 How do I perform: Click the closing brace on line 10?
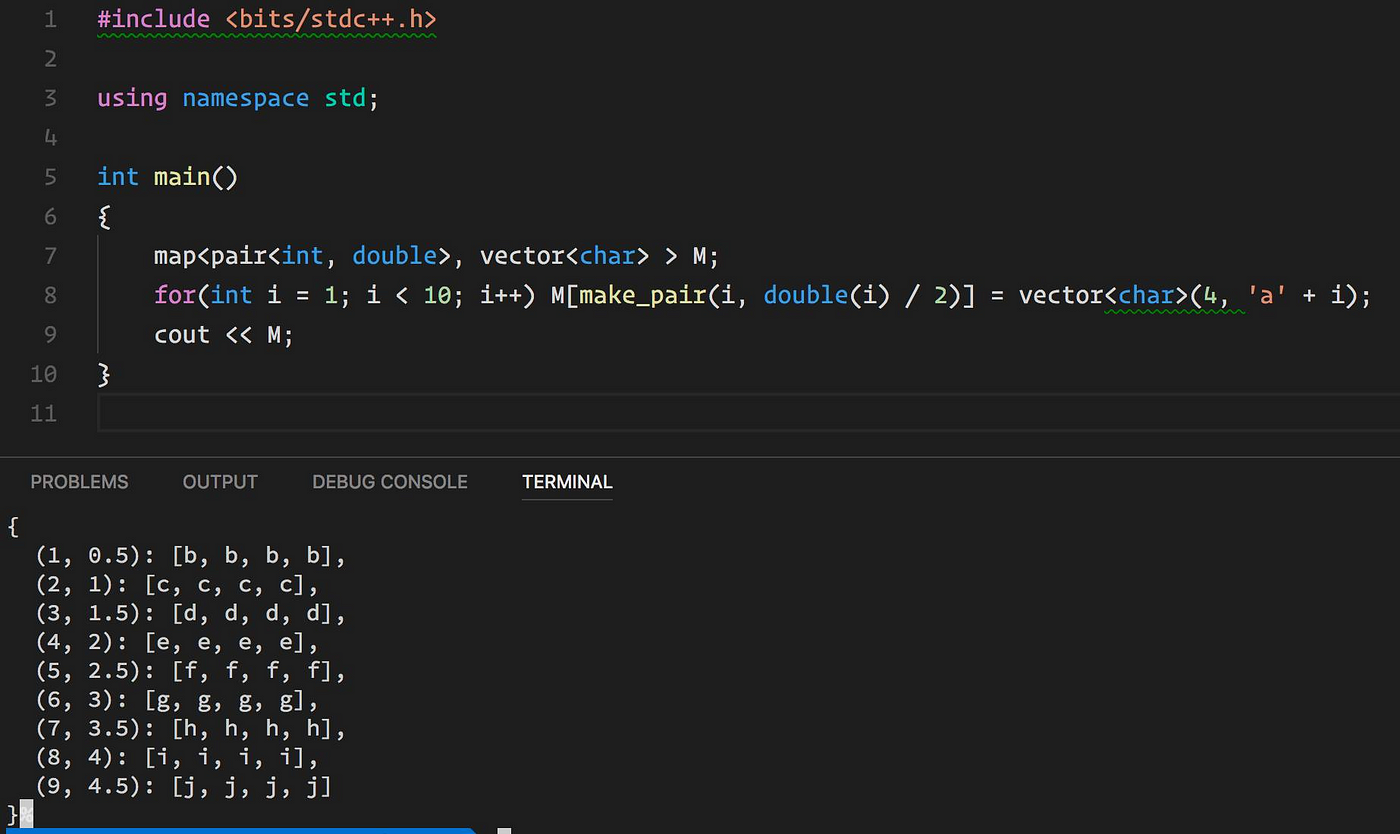click(x=104, y=374)
